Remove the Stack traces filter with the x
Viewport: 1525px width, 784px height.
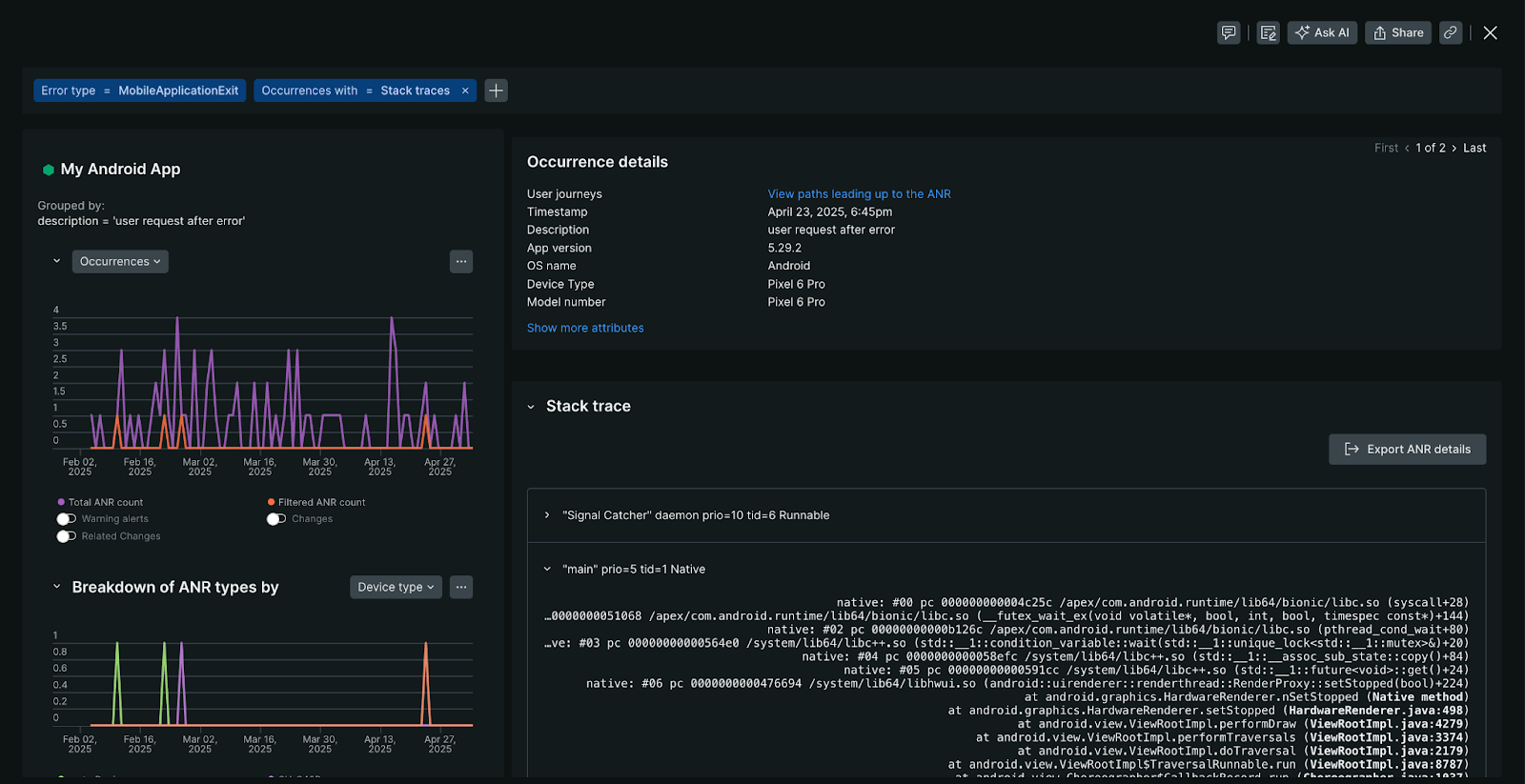tap(465, 90)
